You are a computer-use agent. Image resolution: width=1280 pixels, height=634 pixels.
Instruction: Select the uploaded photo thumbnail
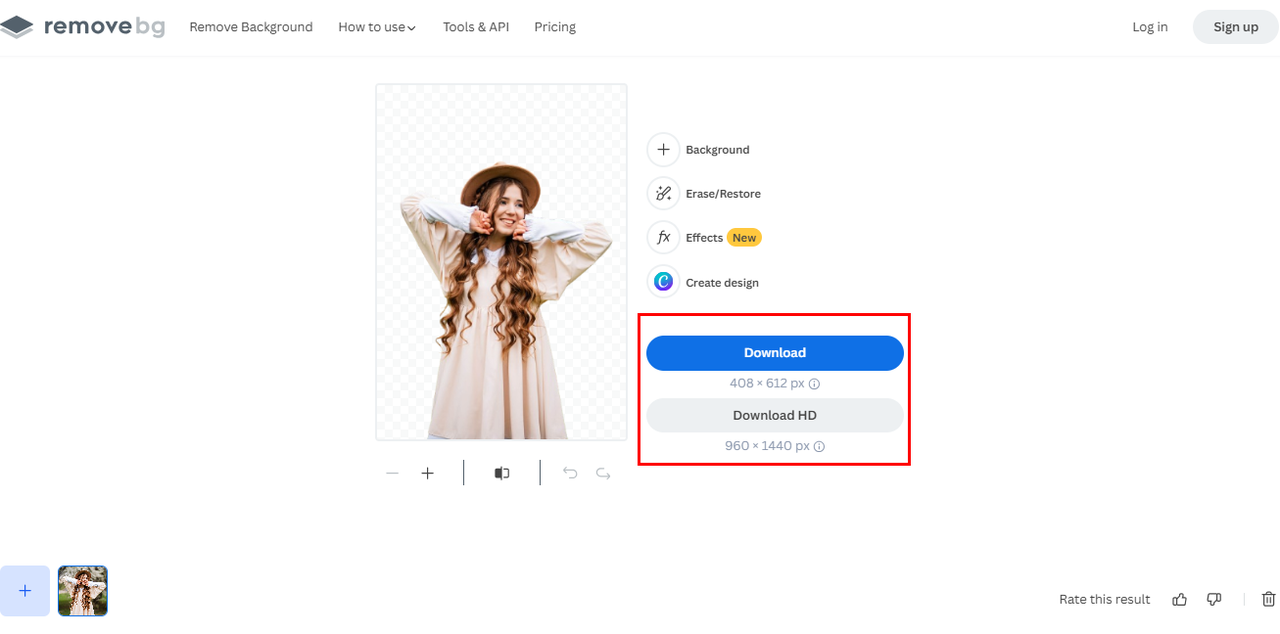[x=83, y=591]
